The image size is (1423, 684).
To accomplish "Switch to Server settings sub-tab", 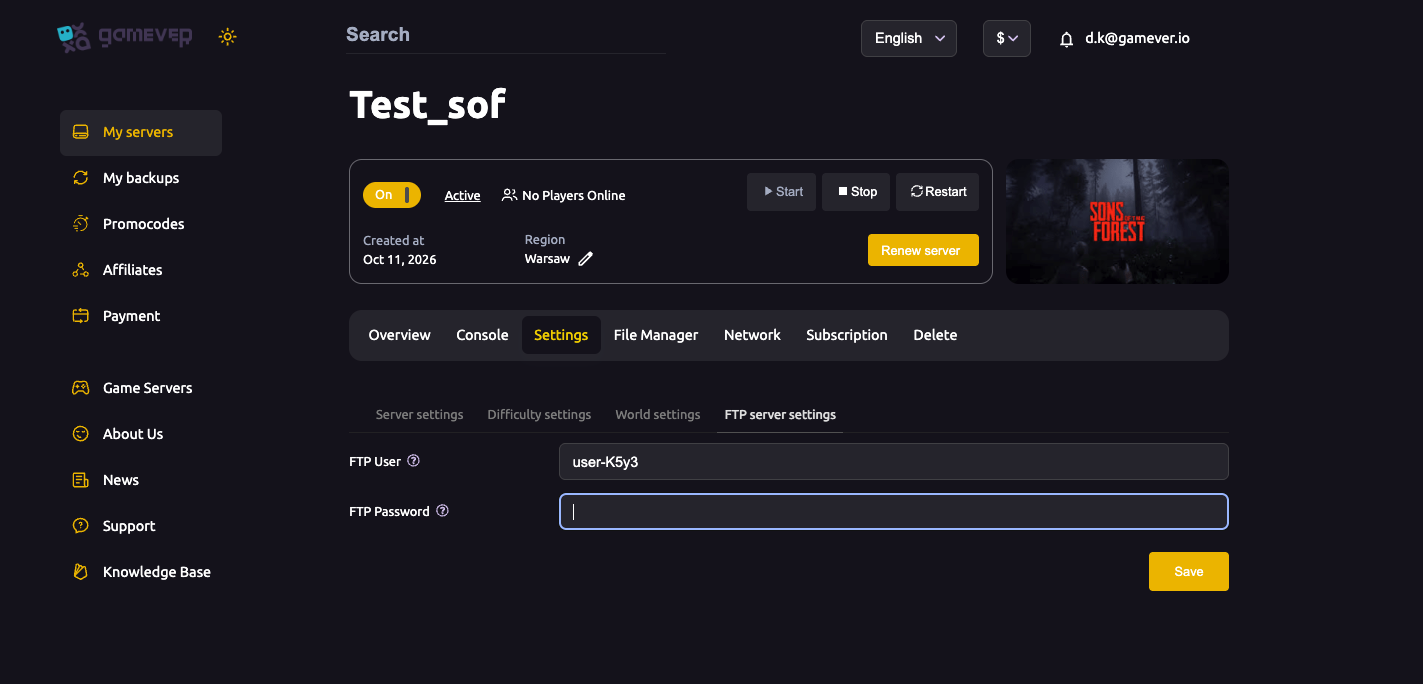I will (x=419, y=414).
